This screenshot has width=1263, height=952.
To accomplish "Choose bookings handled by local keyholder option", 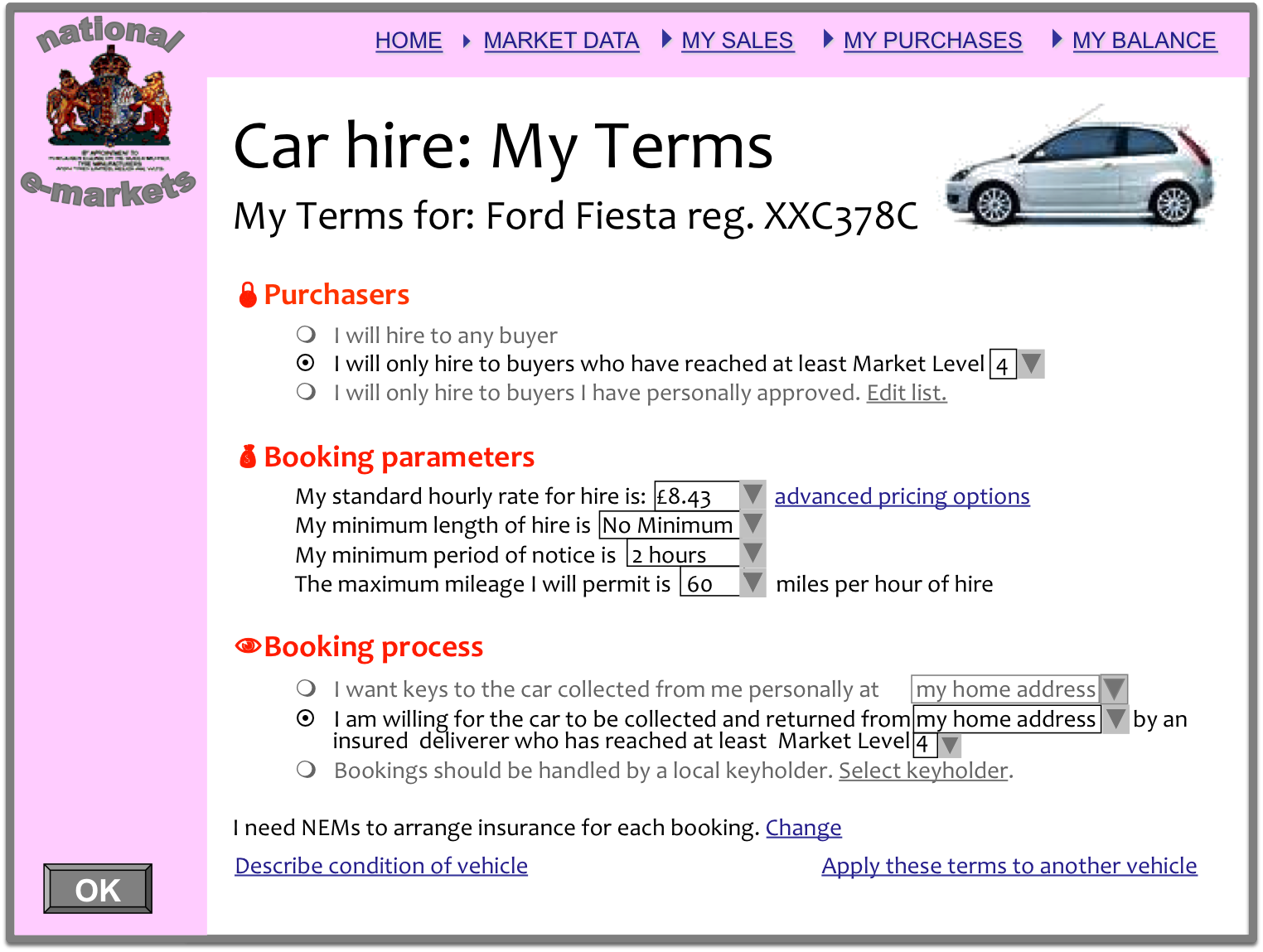I will [x=307, y=770].
